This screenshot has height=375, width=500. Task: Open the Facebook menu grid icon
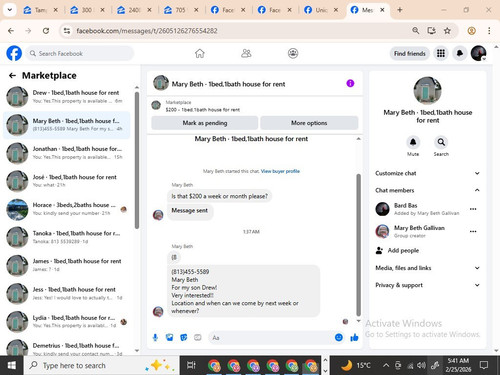point(441,53)
